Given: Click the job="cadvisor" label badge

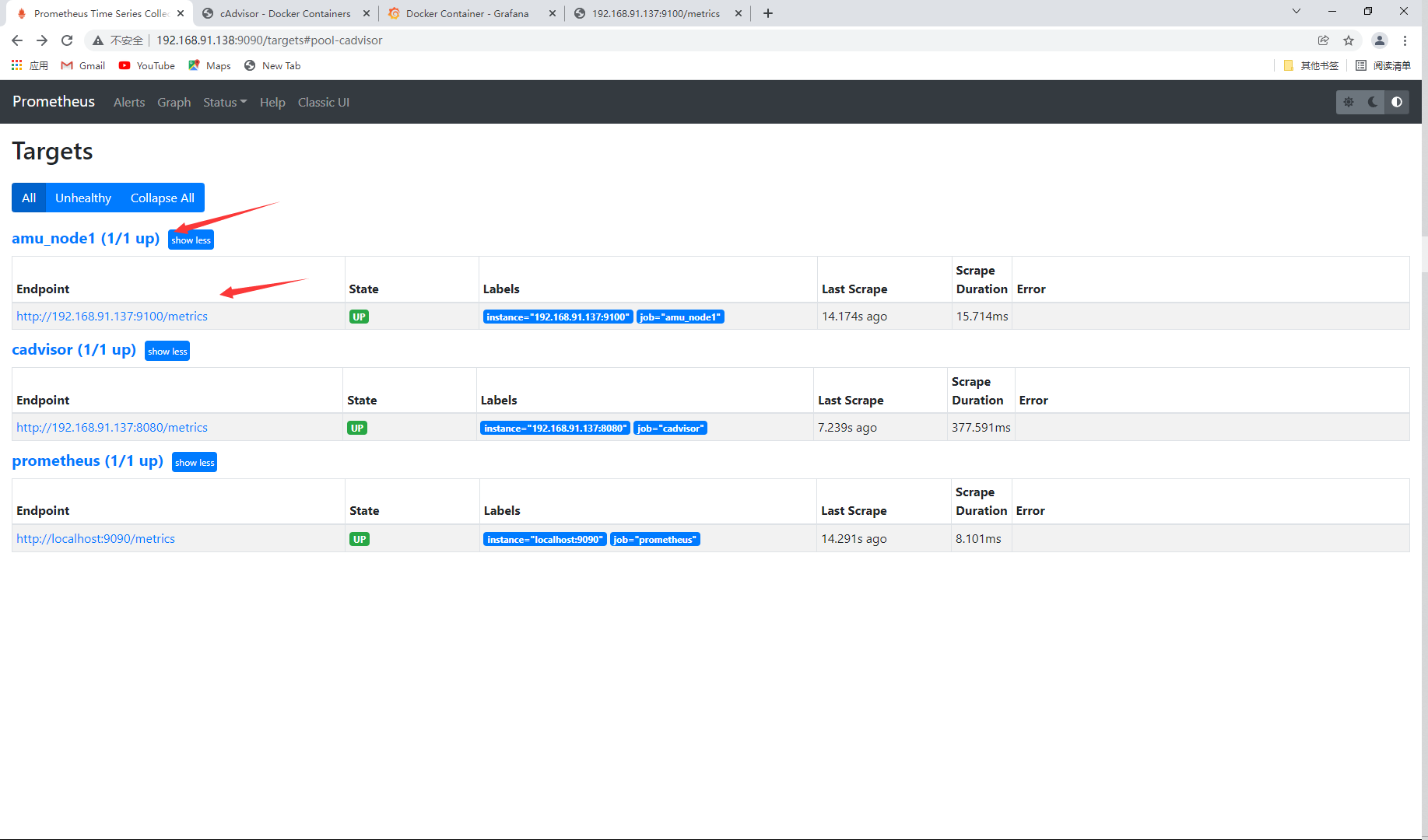Looking at the screenshot, I should 671,428.
